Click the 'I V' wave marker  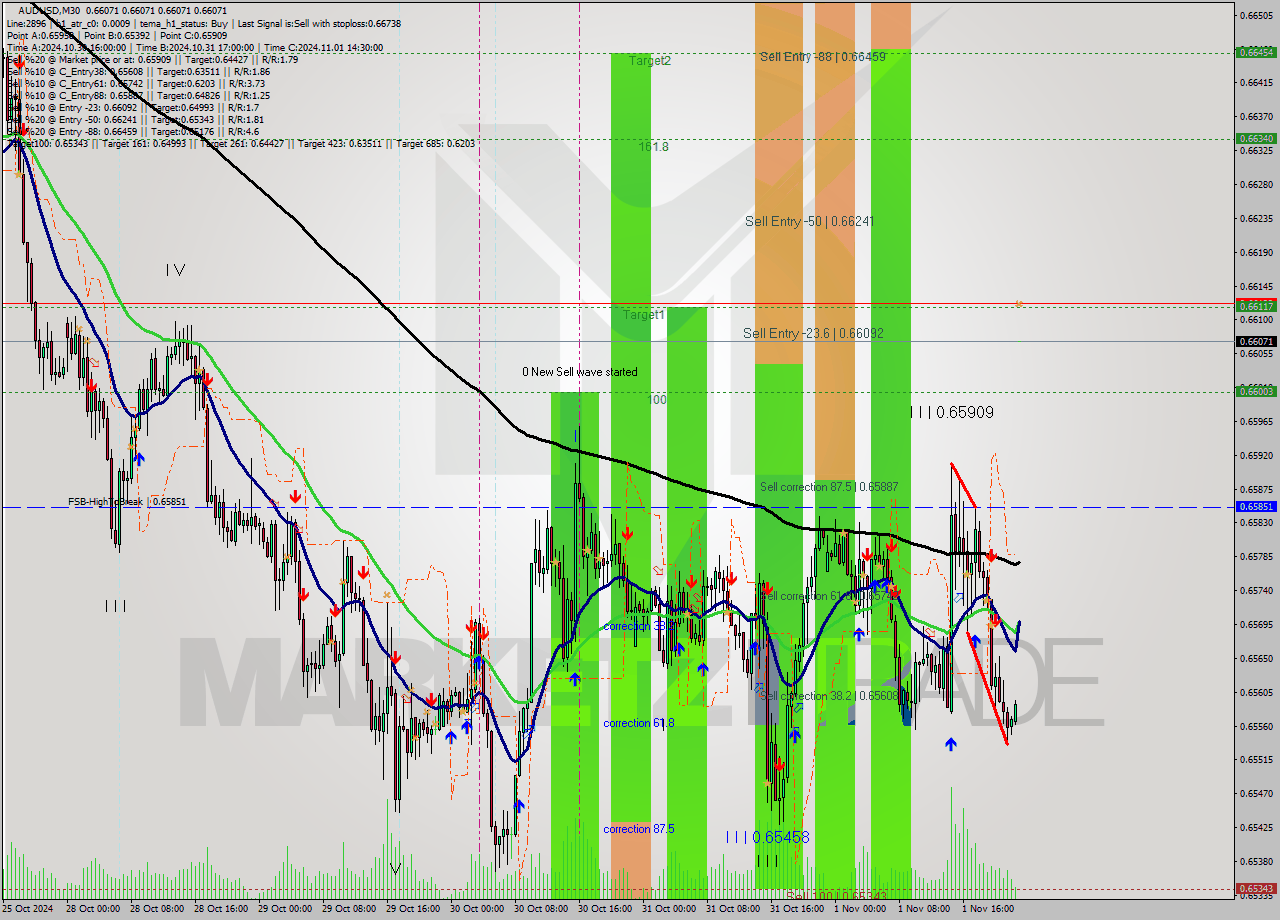coord(175,269)
